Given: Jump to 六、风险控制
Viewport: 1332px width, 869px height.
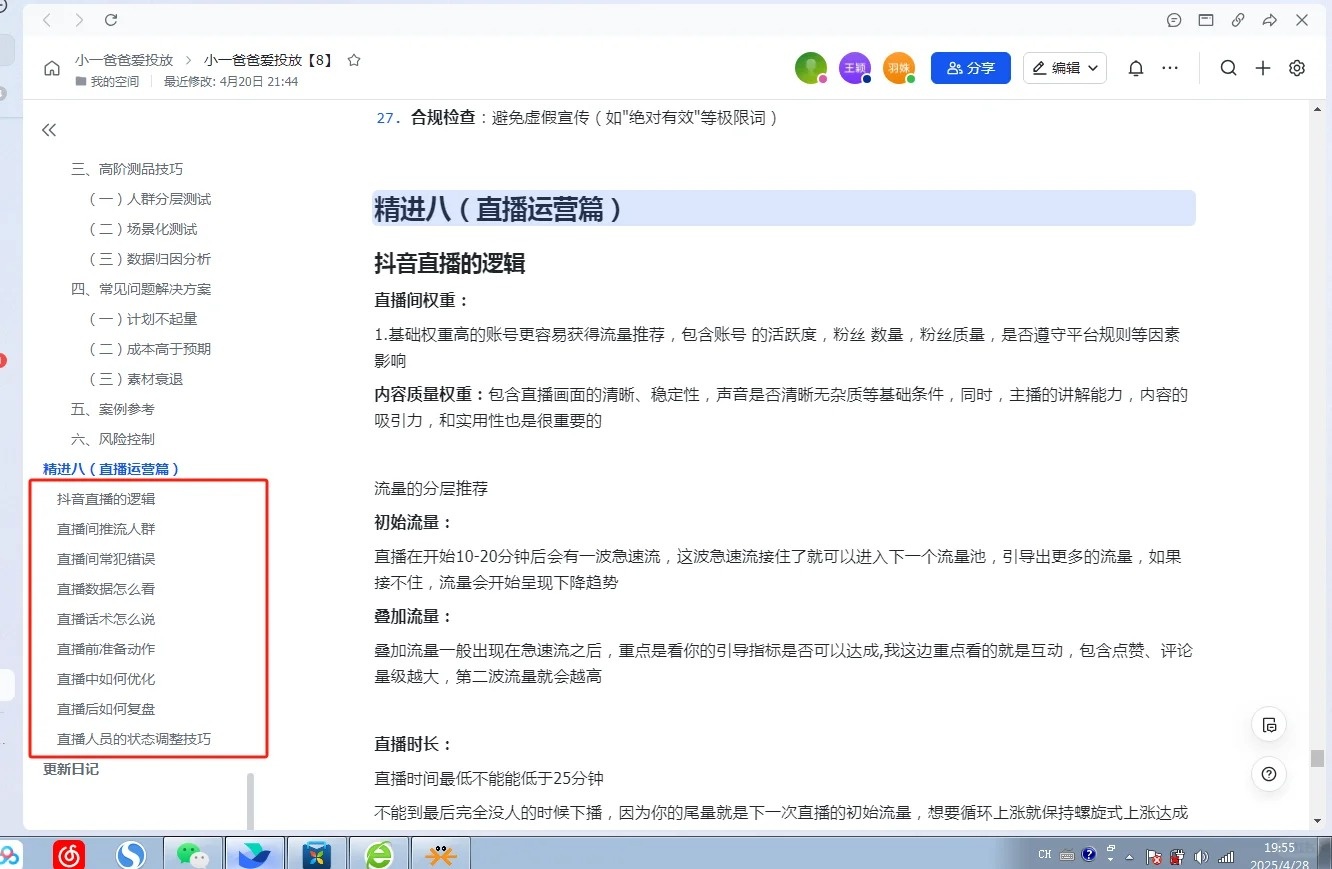Looking at the screenshot, I should [x=113, y=439].
